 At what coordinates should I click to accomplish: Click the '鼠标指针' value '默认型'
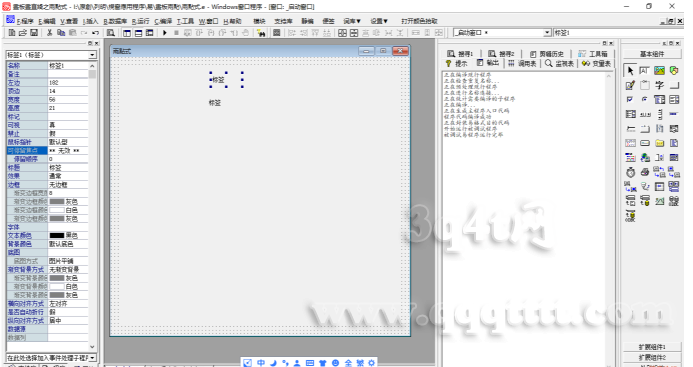point(68,142)
